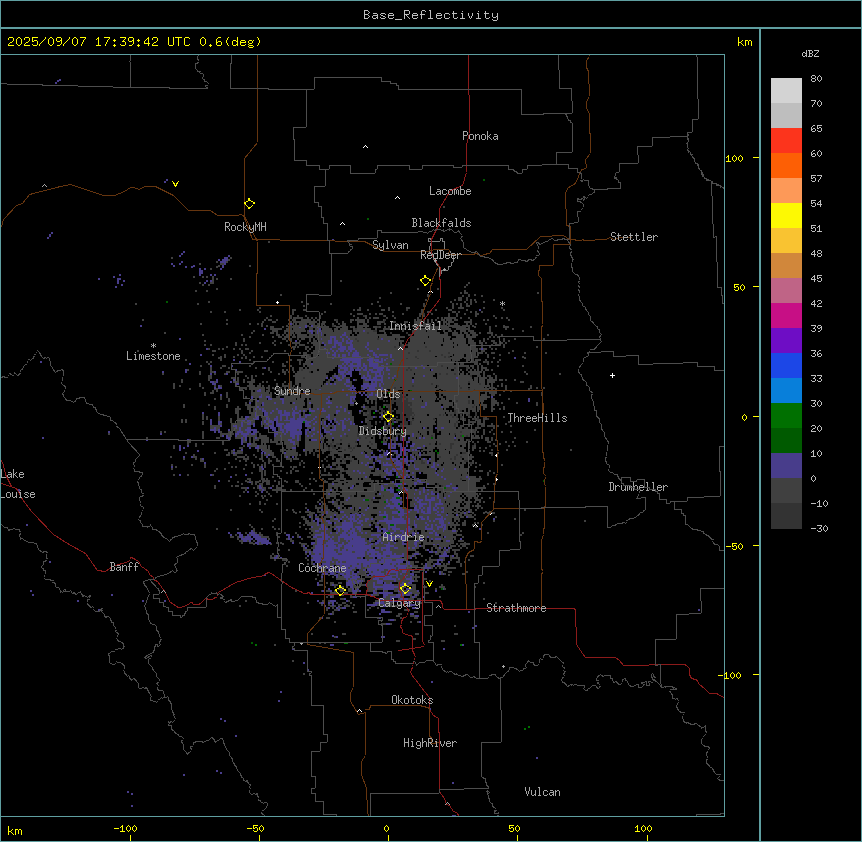Click the km label at top right
The height and width of the screenshot is (842, 862).
[x=745, y=42]
